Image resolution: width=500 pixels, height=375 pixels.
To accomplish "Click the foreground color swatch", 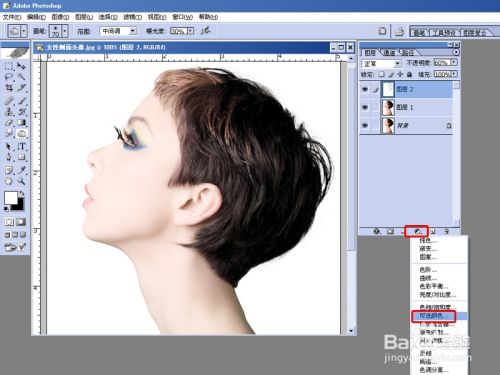I will coord(10,198).
